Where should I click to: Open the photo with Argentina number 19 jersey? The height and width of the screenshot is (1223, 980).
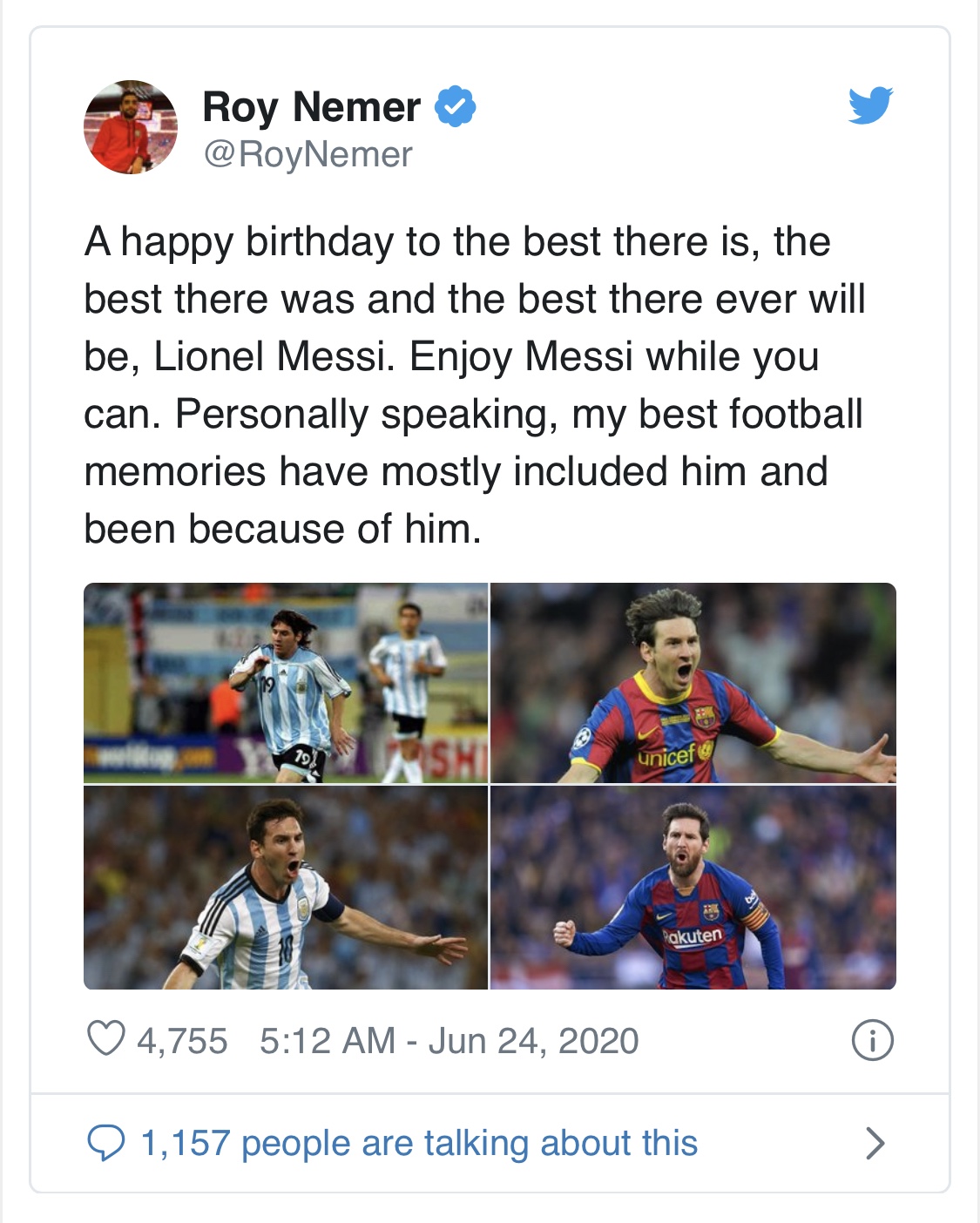point(286,683)
